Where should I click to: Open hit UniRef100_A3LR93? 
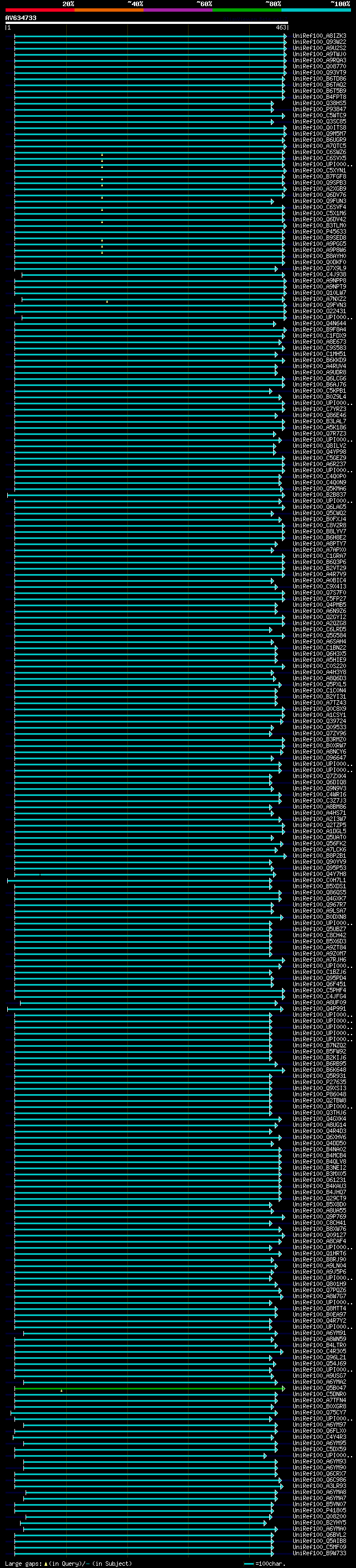point(319,1486)
